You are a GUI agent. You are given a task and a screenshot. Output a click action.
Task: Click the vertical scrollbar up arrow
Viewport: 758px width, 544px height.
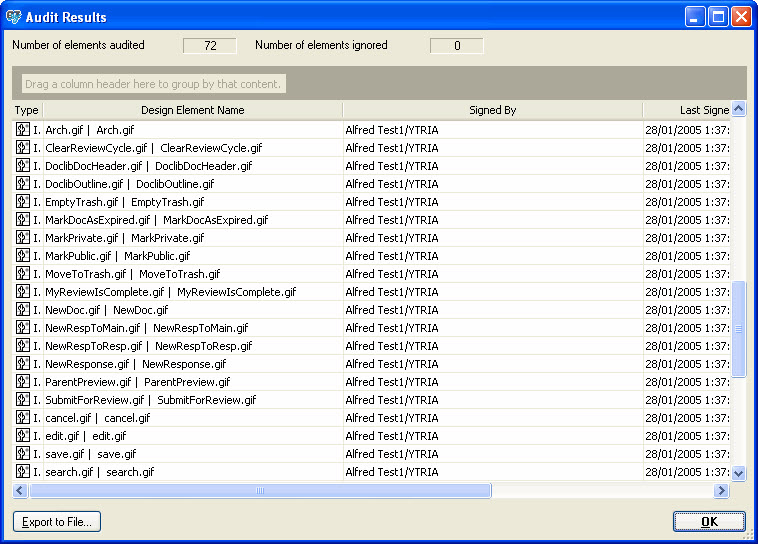click(739, 110)
